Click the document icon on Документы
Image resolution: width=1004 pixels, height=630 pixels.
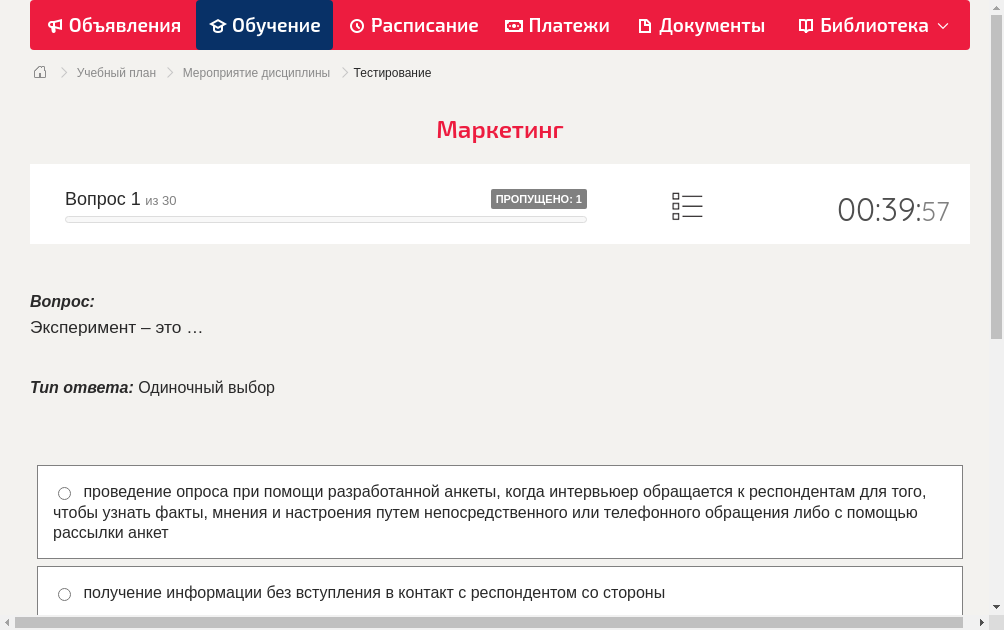coord(644,25)
